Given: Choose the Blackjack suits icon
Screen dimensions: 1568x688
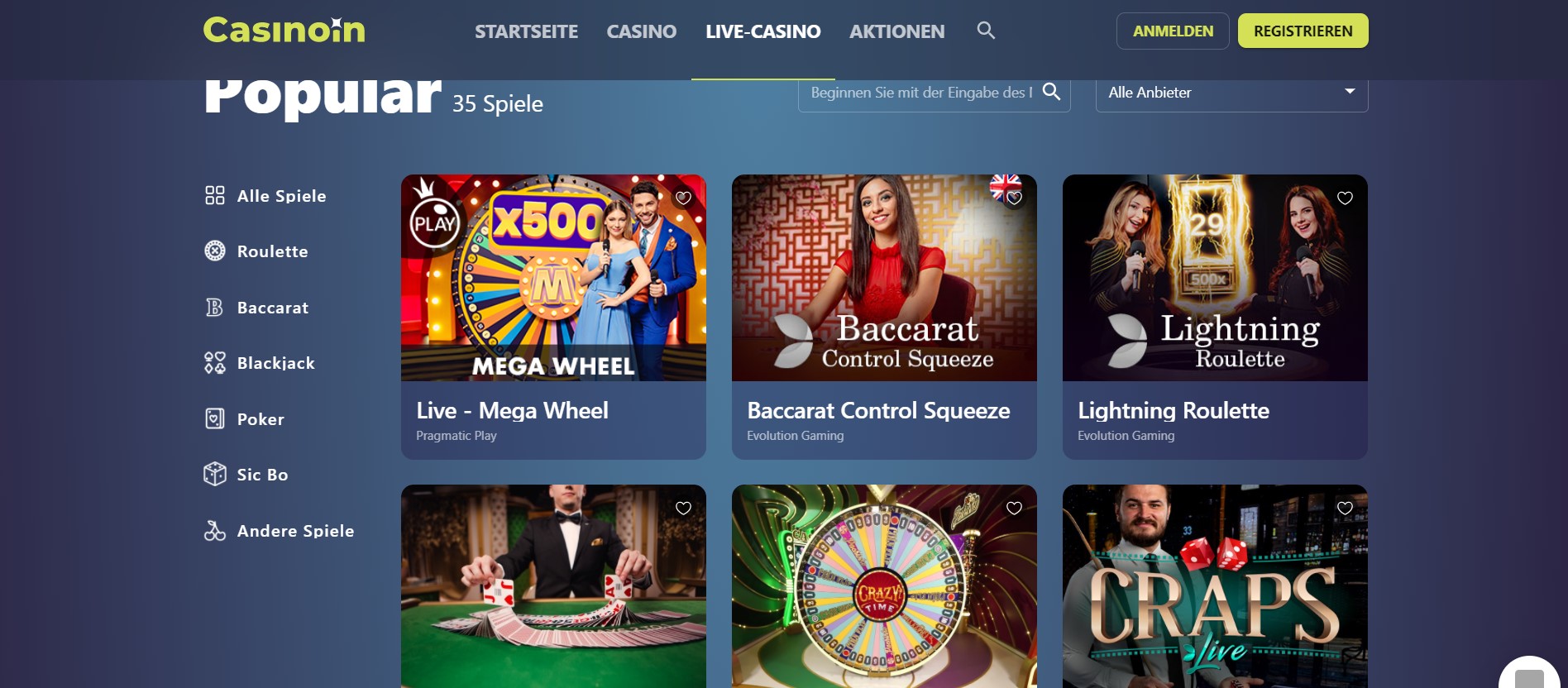Looking at the screenshot, I should [x=215, y=362].
